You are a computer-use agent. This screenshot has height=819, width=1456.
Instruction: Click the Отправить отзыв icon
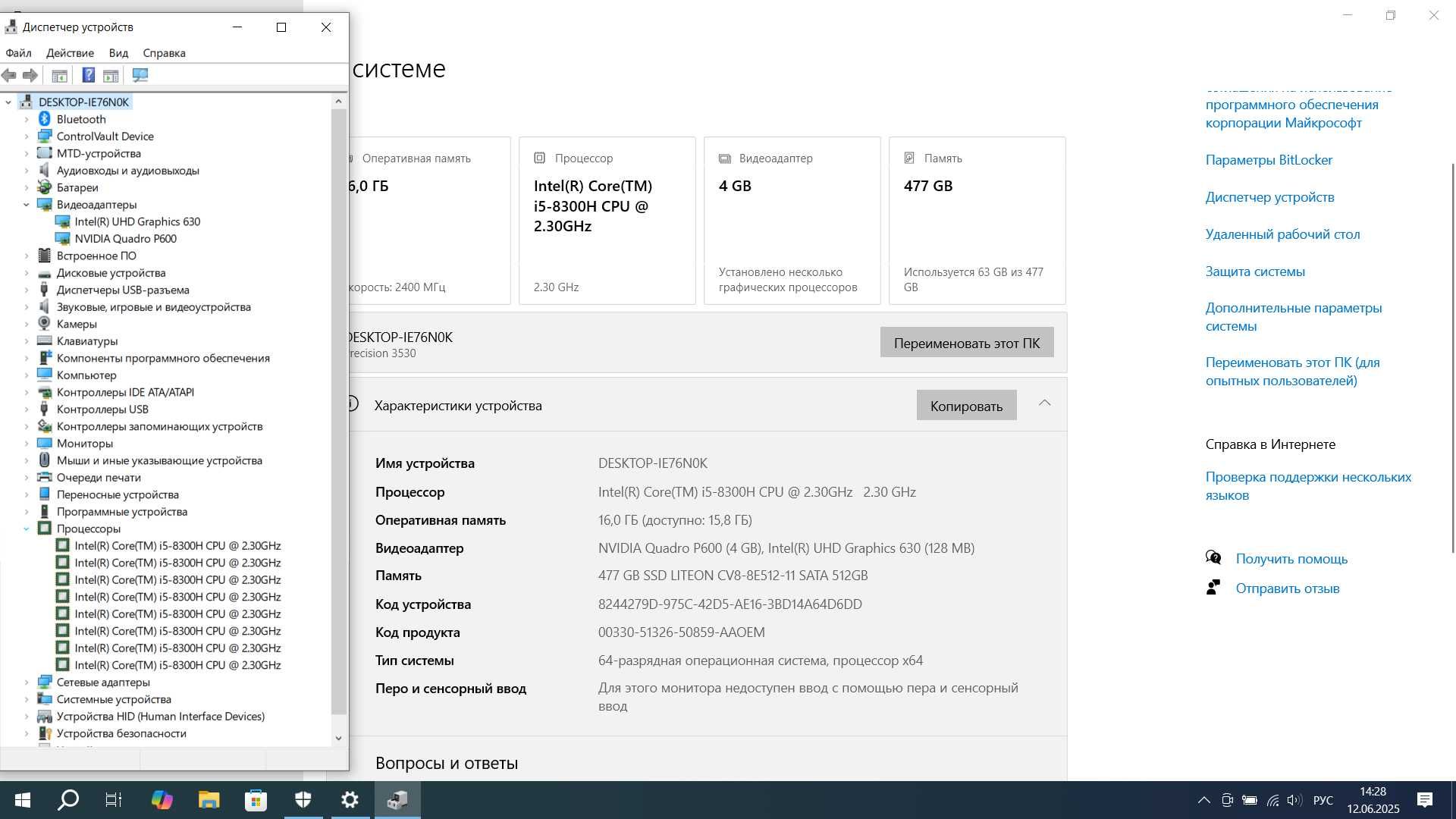[1213, 588]
